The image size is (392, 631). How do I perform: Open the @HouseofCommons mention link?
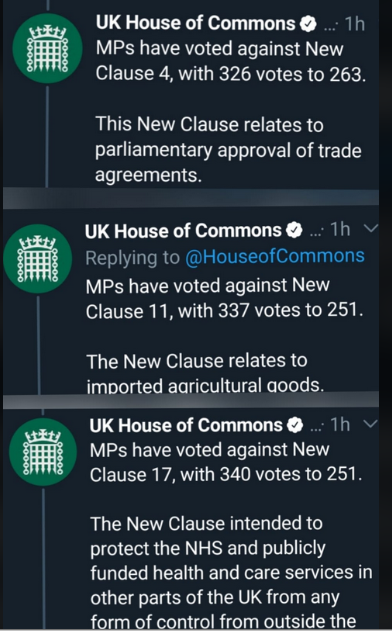tap(275, 256)
